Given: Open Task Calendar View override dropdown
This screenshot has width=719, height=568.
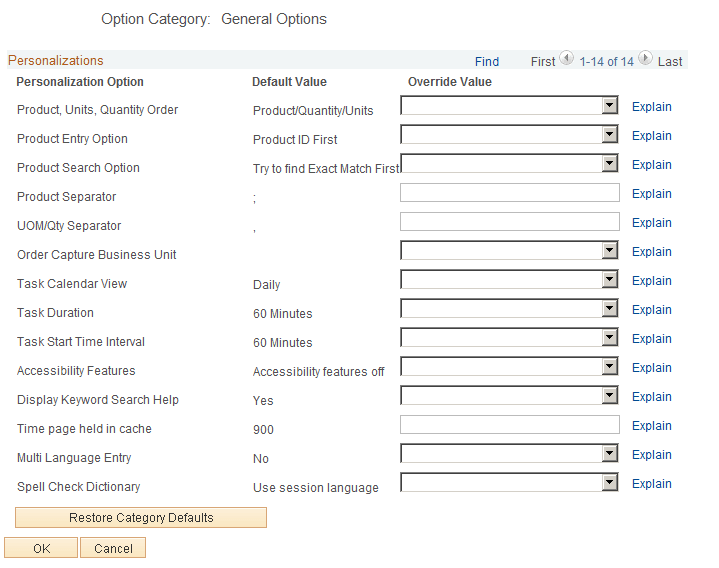Looking at the screenshot, I should (x=509, y=279).
